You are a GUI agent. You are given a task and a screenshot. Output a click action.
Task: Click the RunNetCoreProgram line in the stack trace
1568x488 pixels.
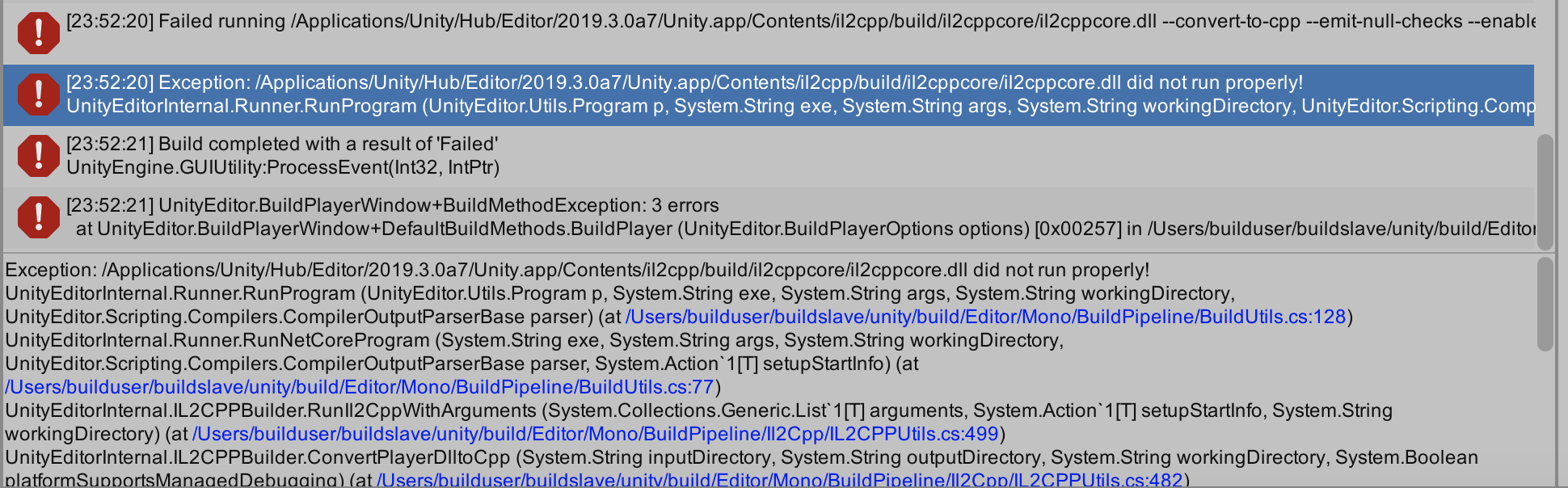tap(533, 340)
